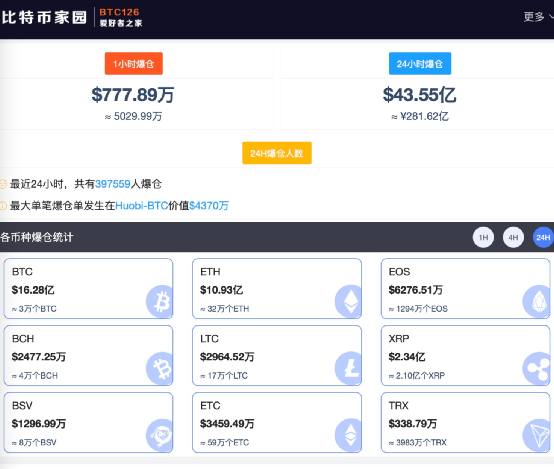
Task: Click the ≈ 3万个BTC quantity text
Action: click(34, 309)
